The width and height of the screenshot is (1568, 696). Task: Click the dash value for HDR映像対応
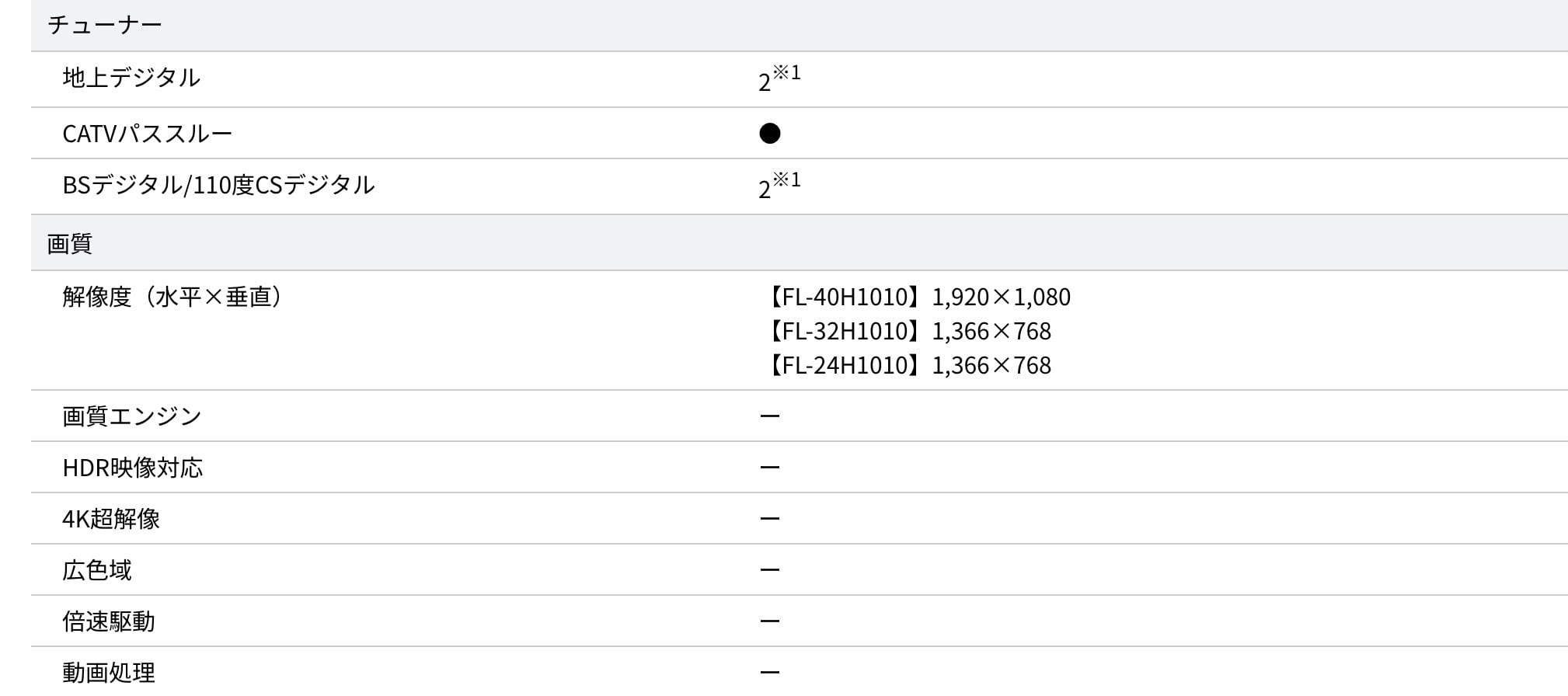[769, 468]
